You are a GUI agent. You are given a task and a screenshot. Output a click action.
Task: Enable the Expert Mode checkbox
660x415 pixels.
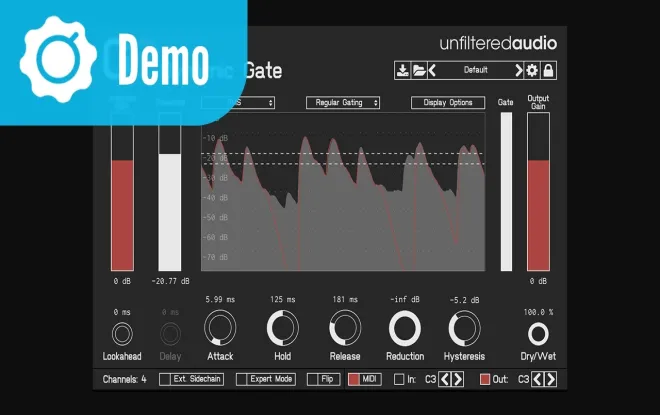click(241, 379)
